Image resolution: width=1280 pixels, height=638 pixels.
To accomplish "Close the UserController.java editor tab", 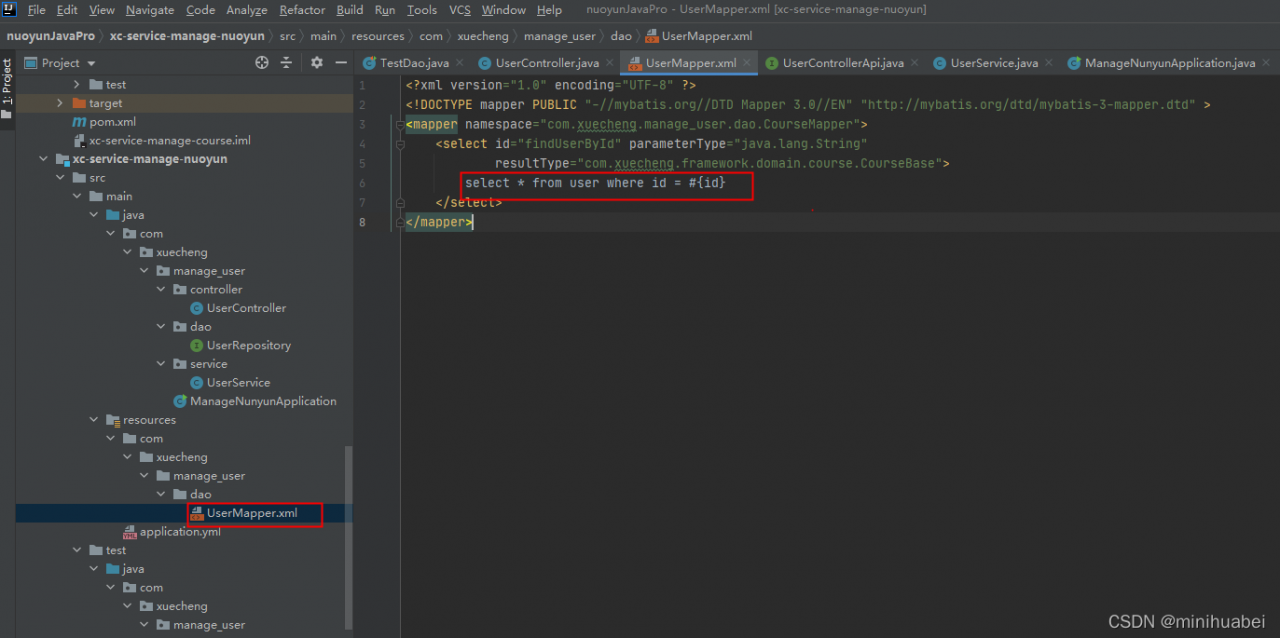I will [x=610, y=63].
